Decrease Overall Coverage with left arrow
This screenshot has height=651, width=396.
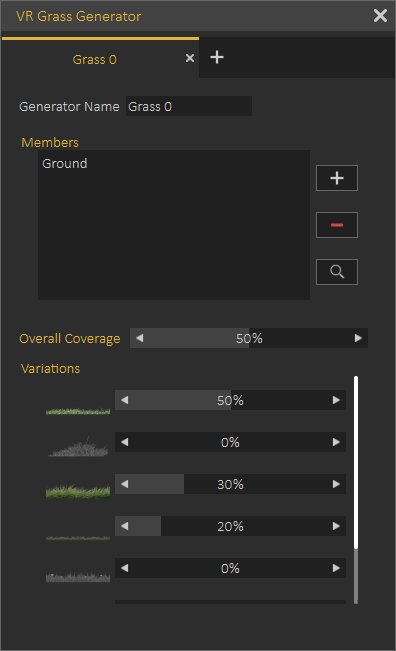139,338
